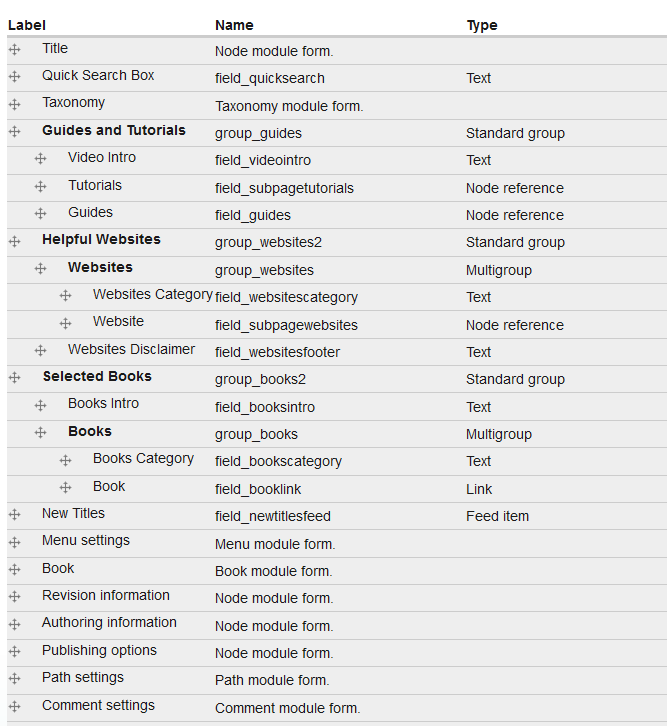
Task: Click the Name column header
Action: (x=234, y=25)
